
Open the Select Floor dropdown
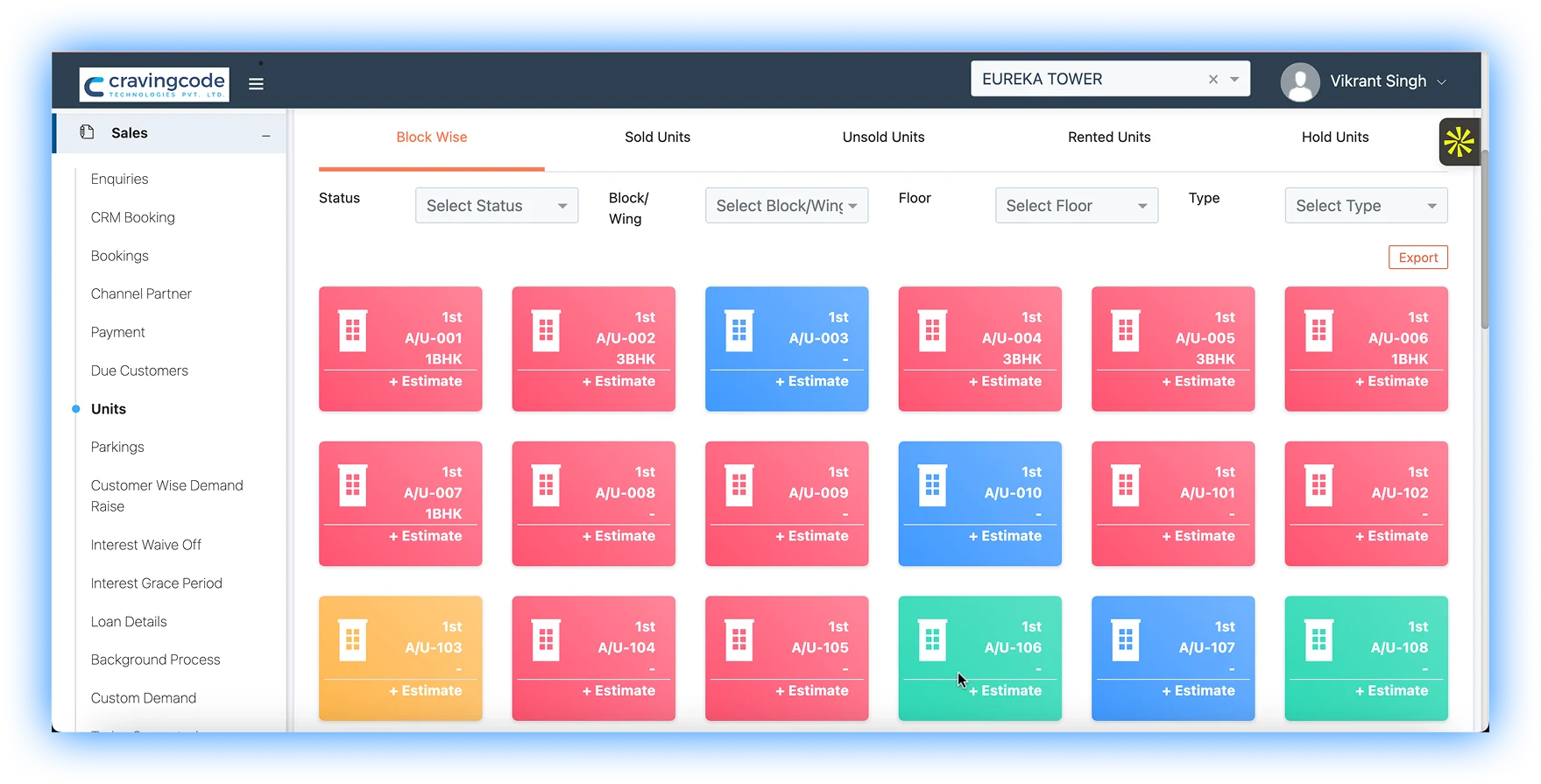[1077, 206]
